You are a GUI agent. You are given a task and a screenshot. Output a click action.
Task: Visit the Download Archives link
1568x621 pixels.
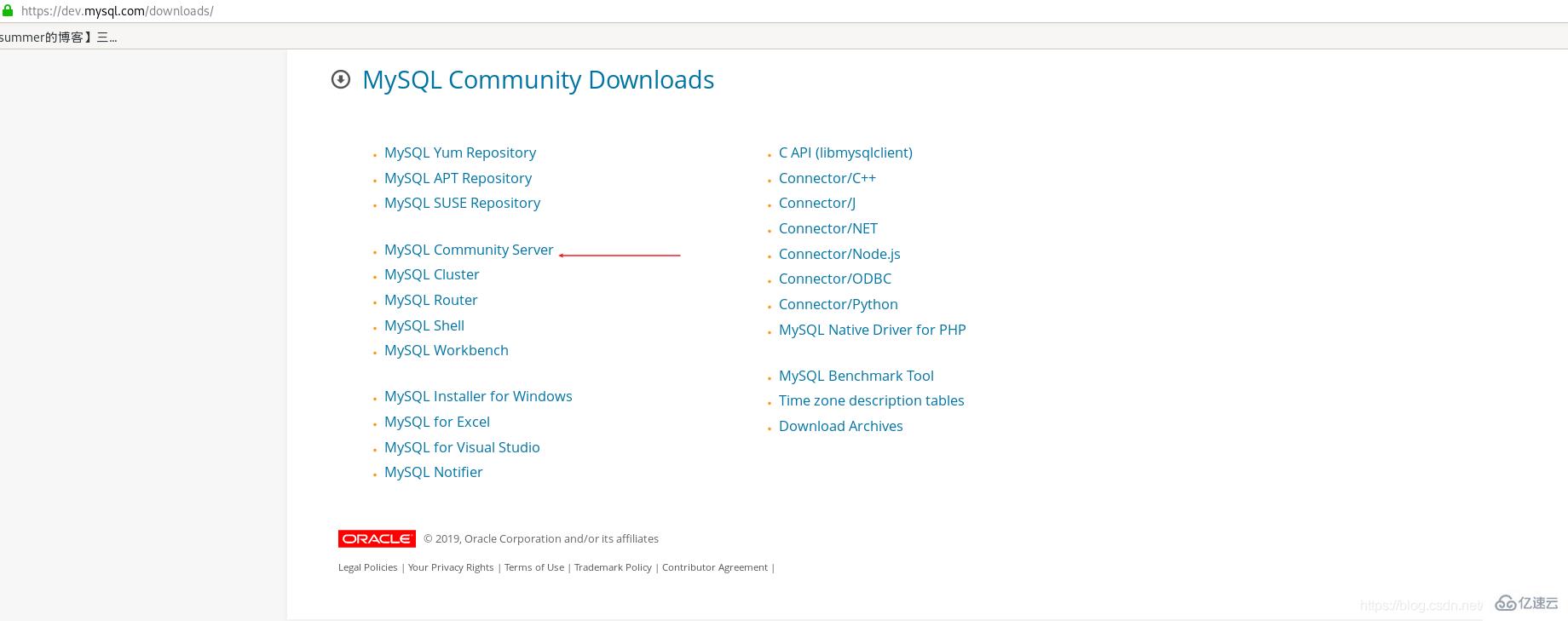click(x=840, y=426)
